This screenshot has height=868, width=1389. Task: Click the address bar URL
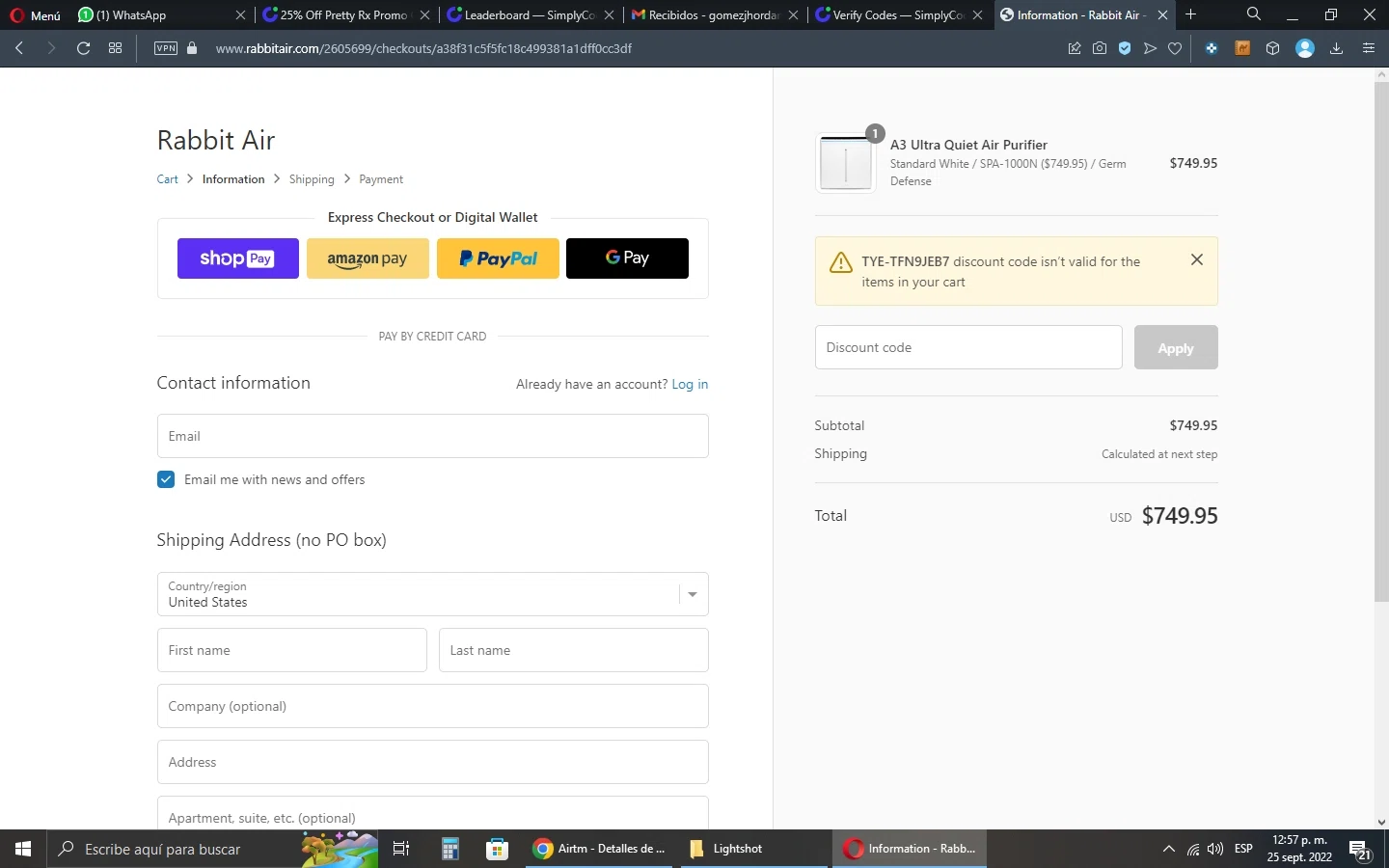(423, 48)
